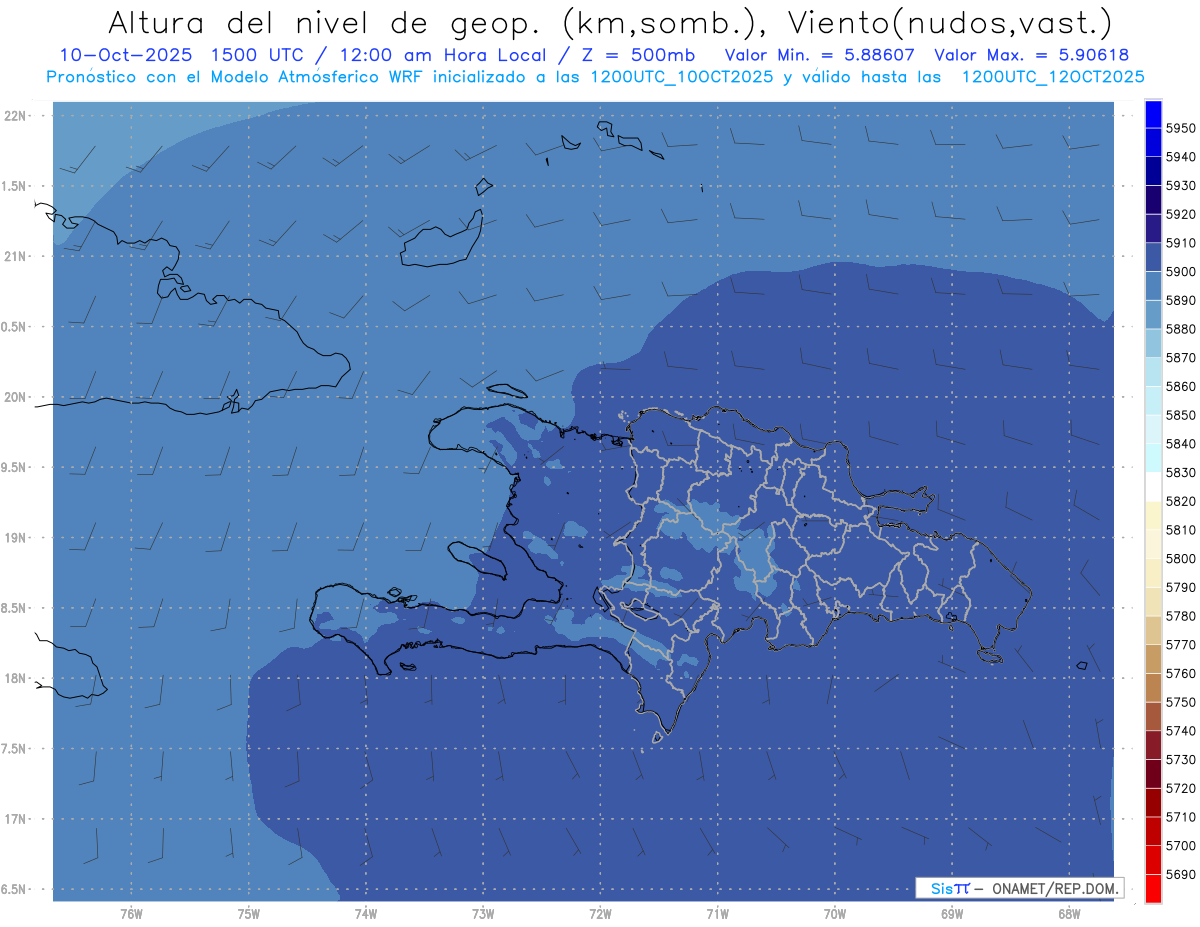The width and height of the screenshot is (1200, 927).
Task: Click the '5860' colorbar label
Action: coord(1180,386)
